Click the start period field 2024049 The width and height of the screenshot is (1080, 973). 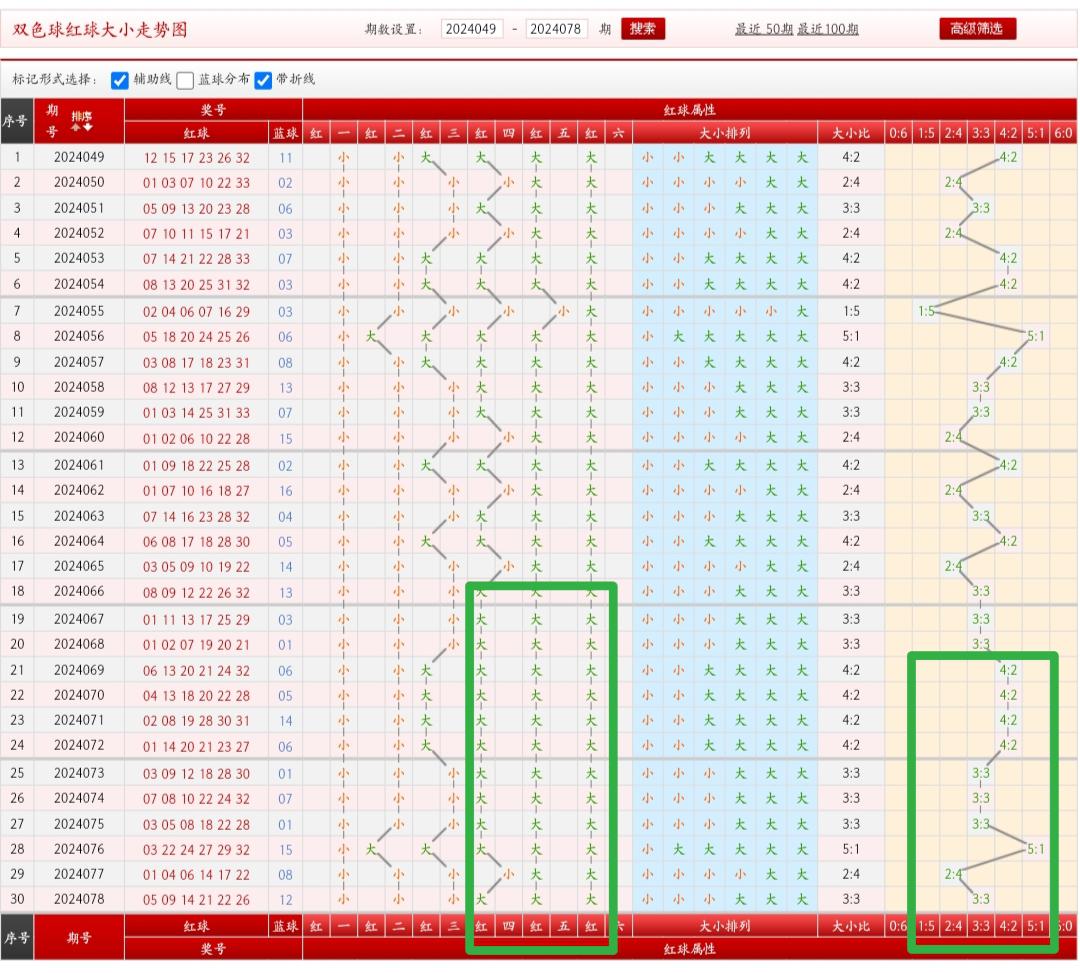click(x=472, y=29)
